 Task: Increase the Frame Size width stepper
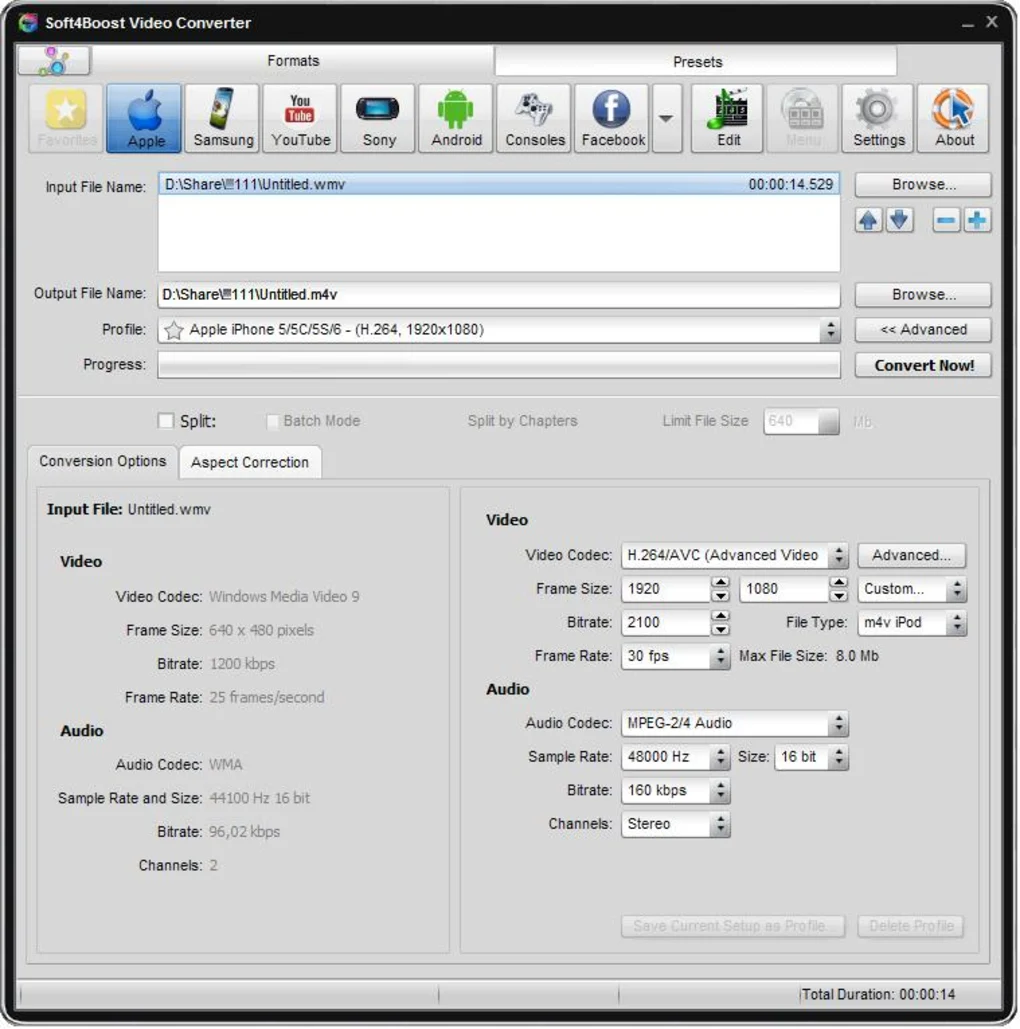[719, 583]
